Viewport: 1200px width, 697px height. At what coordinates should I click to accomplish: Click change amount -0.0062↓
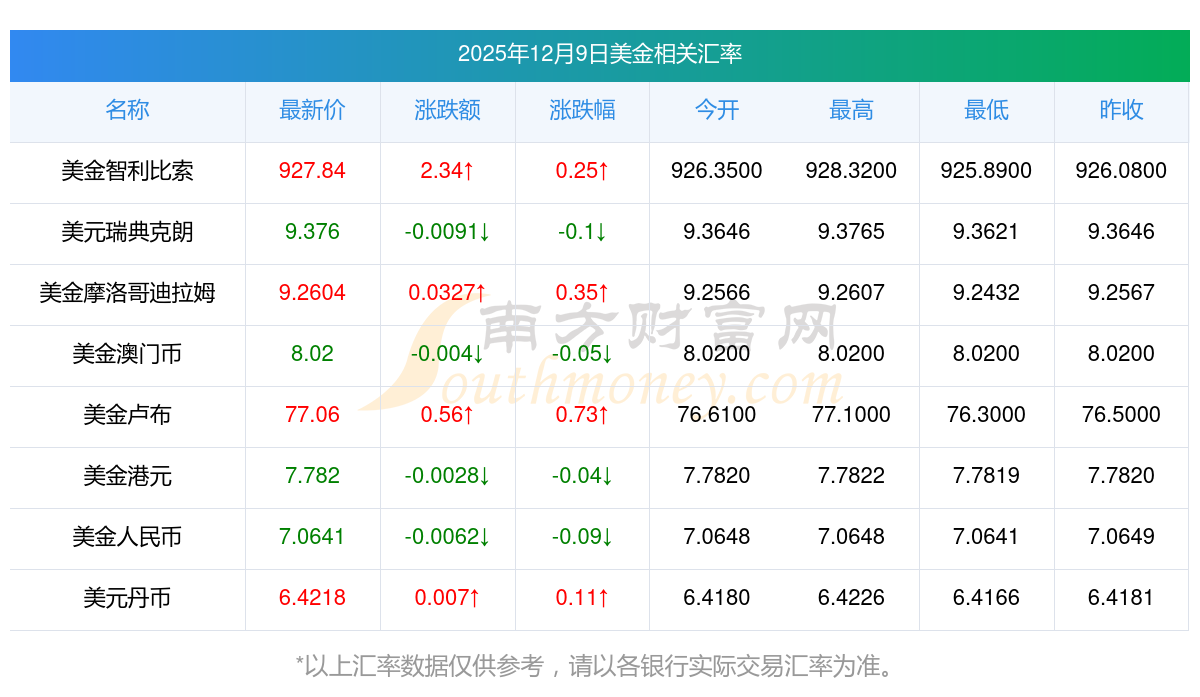click(447, 537)
